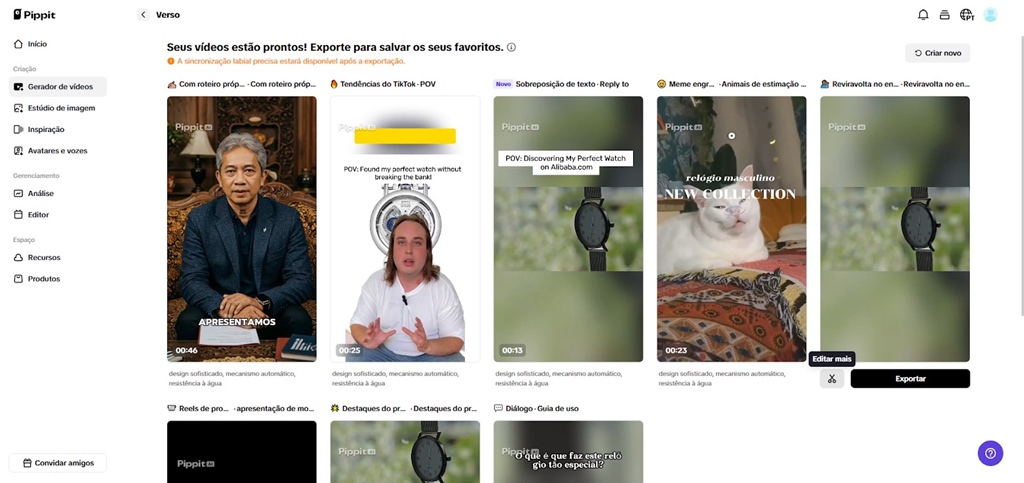
Task: Click the Criar novo button
Action: [937, 53]
